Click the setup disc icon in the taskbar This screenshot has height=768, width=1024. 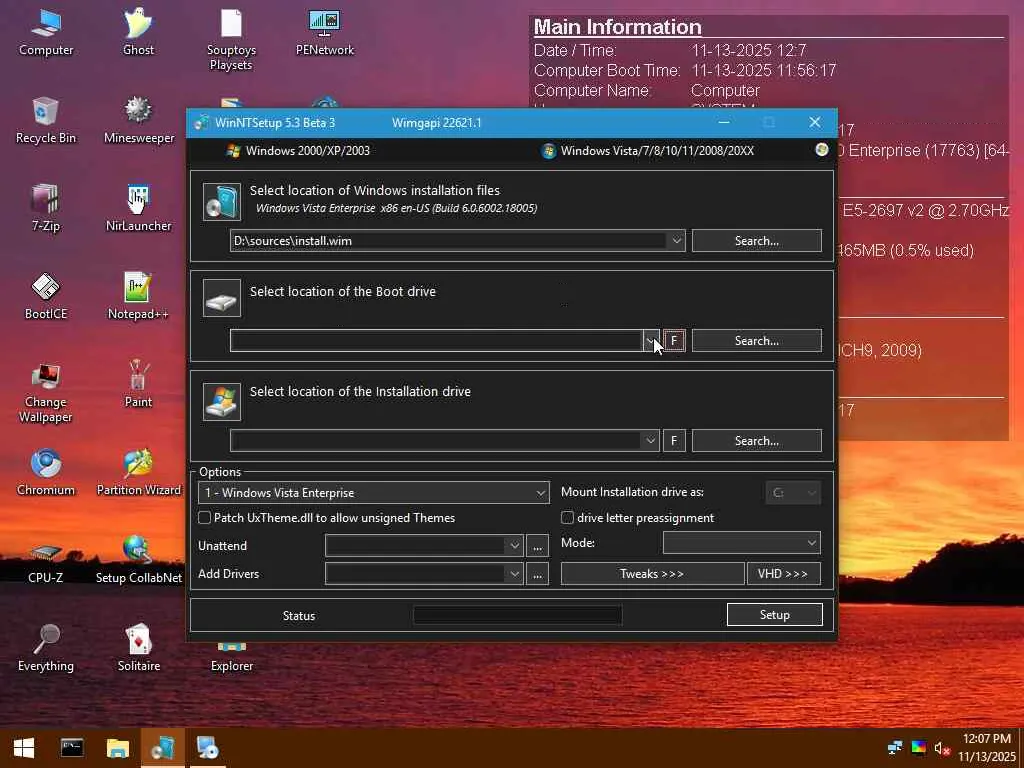pyautogui.click(x=208, y=748)
